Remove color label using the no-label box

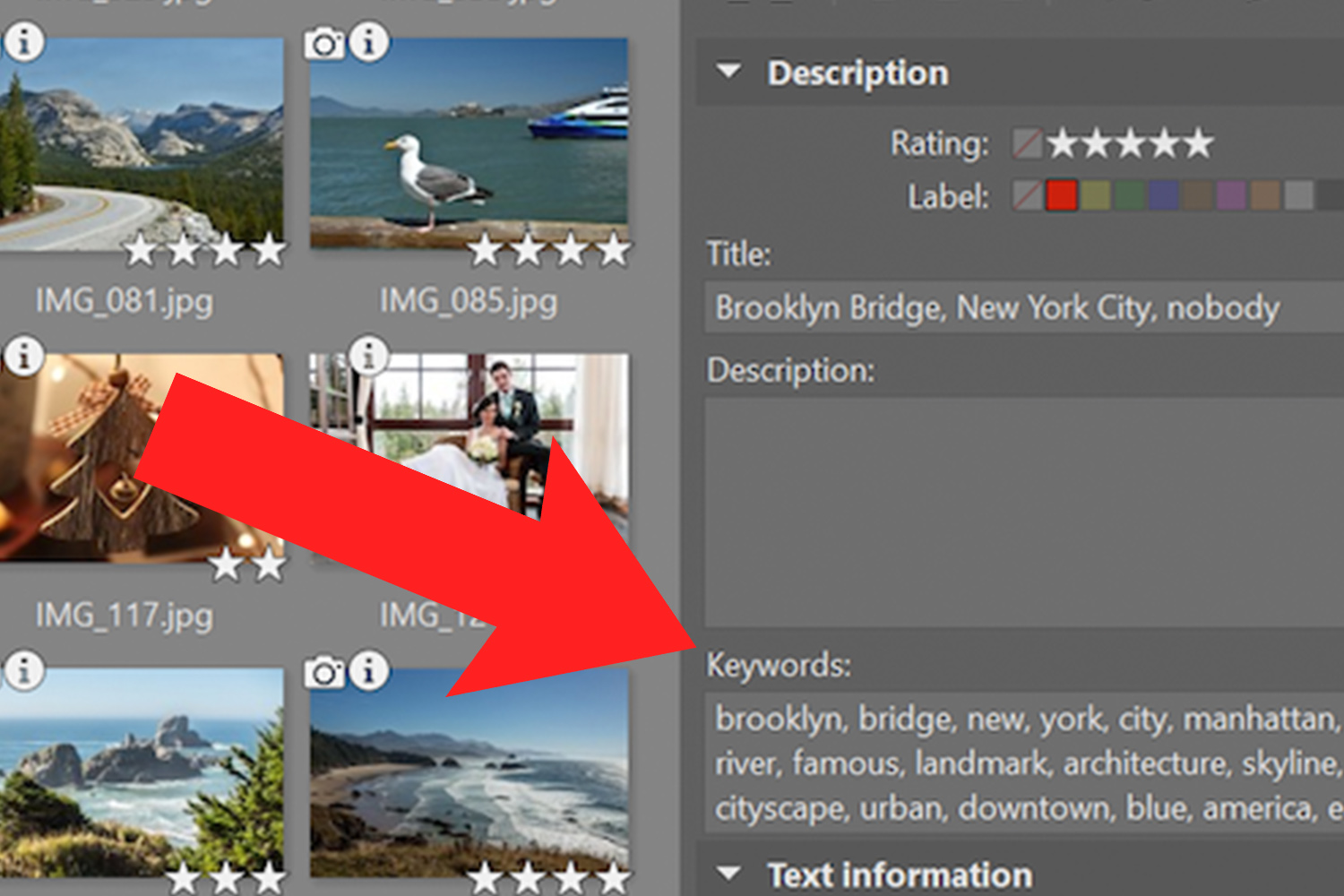[x=1027, y=195]
